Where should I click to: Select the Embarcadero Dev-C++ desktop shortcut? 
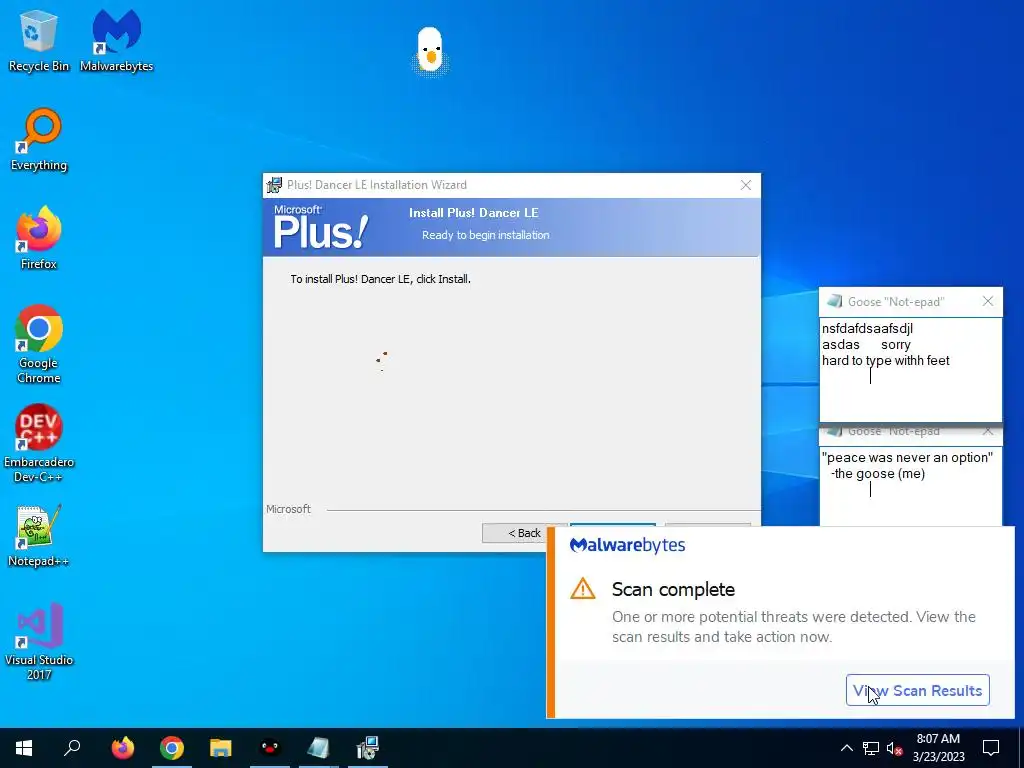[x=39, y=443]
